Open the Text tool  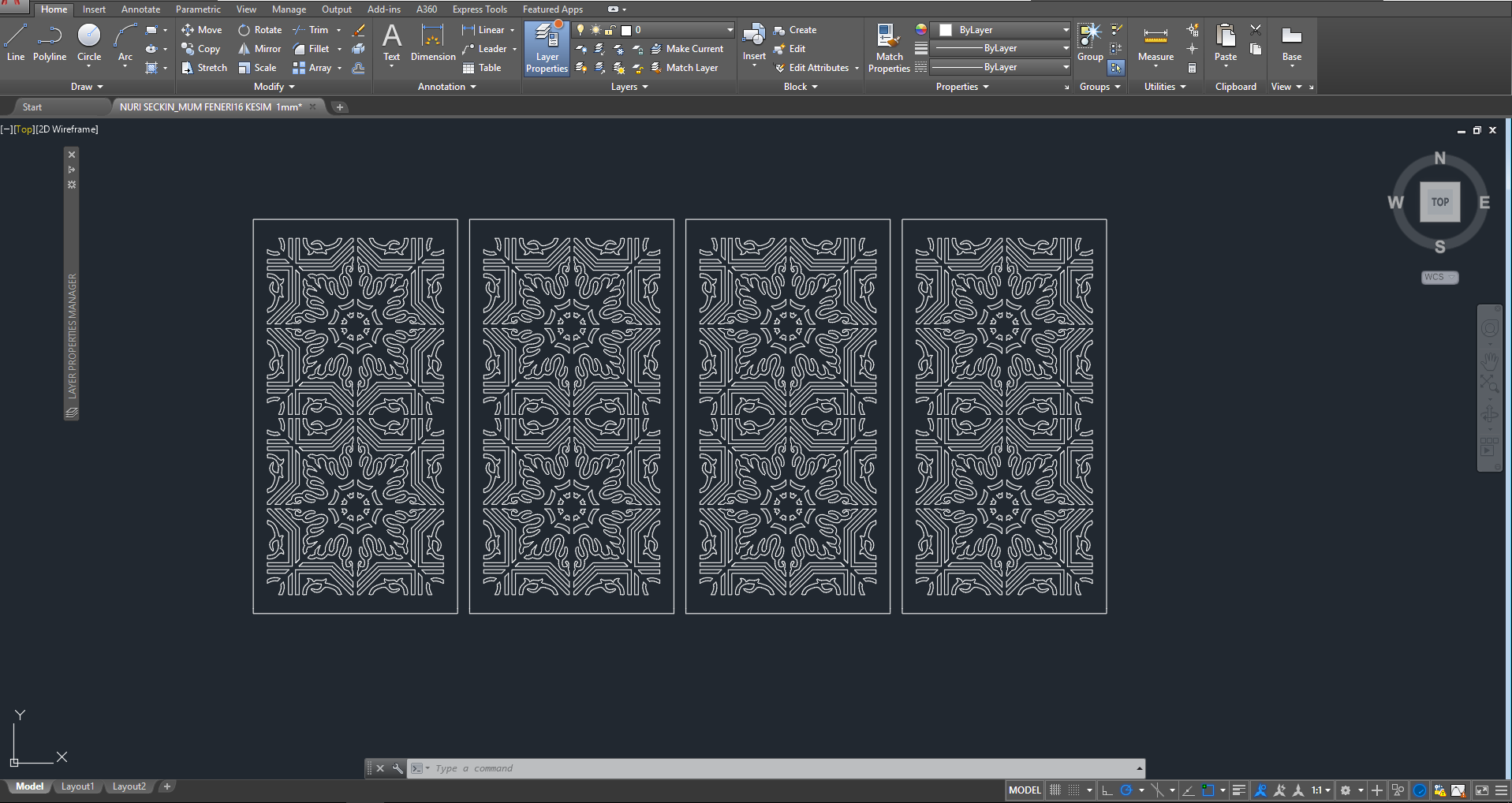click(x=392, y=43)
